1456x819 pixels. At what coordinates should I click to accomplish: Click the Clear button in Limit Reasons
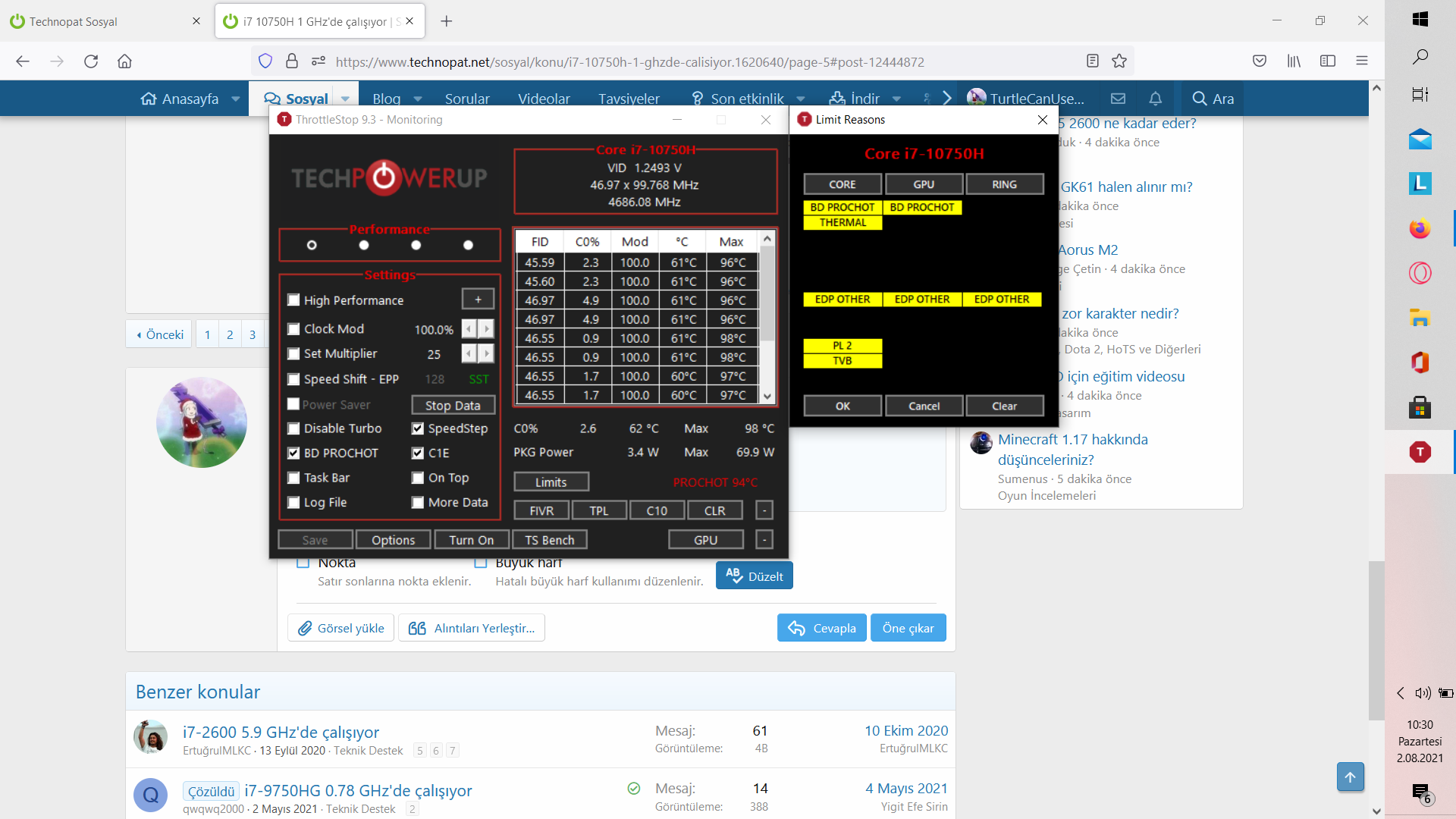(x=1004, y=406)
